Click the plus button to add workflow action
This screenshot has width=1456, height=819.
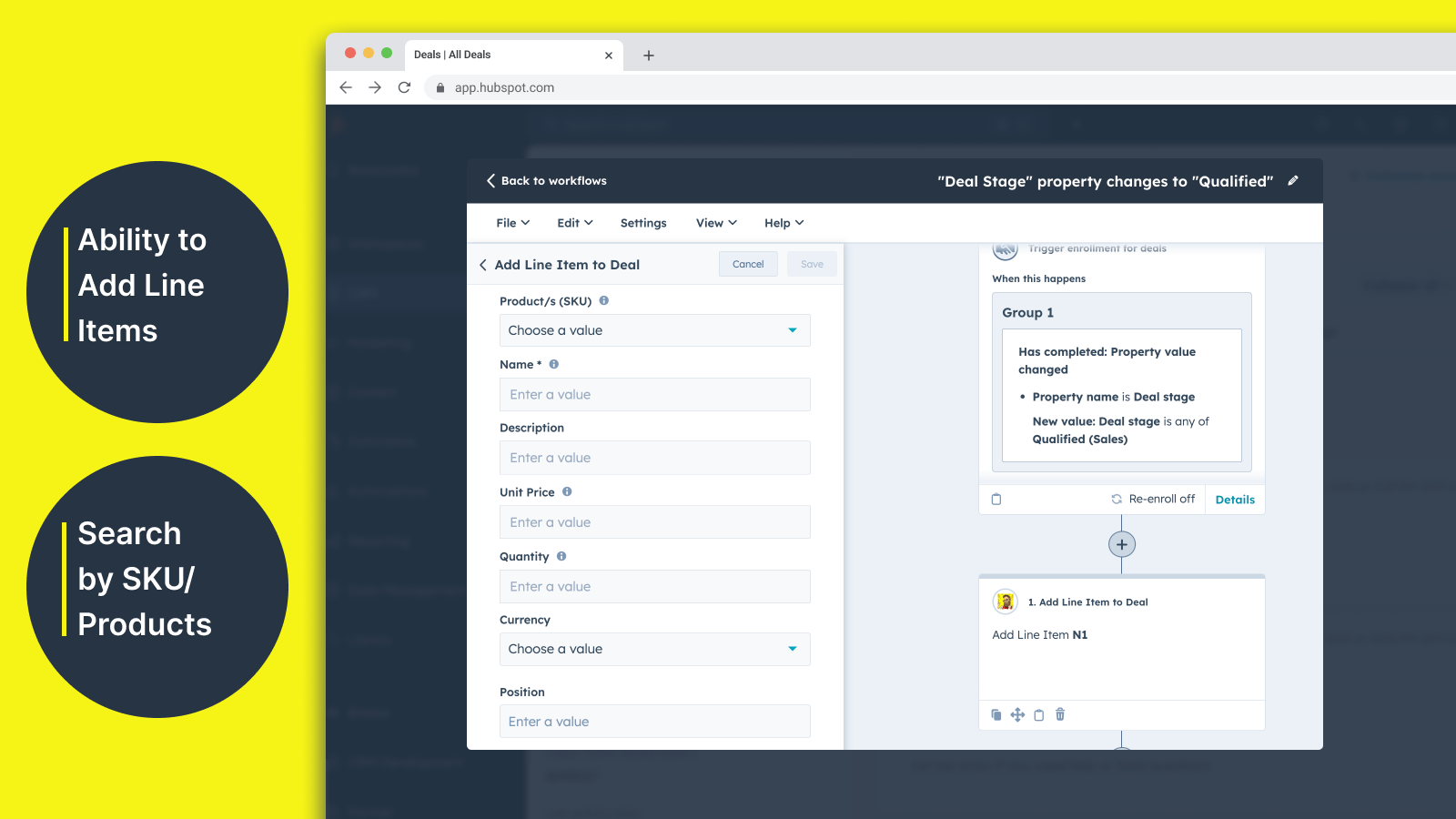point(1121,544)
